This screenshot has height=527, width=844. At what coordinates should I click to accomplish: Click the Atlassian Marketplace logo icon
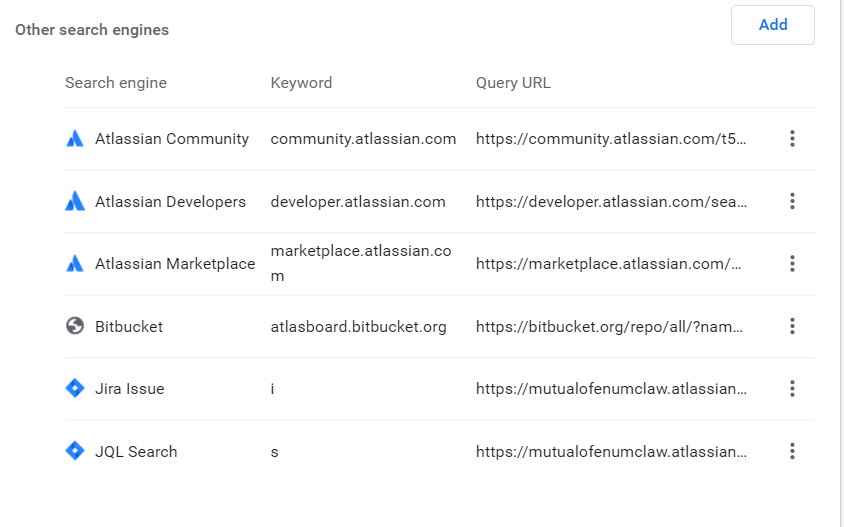tap(75, 264)
